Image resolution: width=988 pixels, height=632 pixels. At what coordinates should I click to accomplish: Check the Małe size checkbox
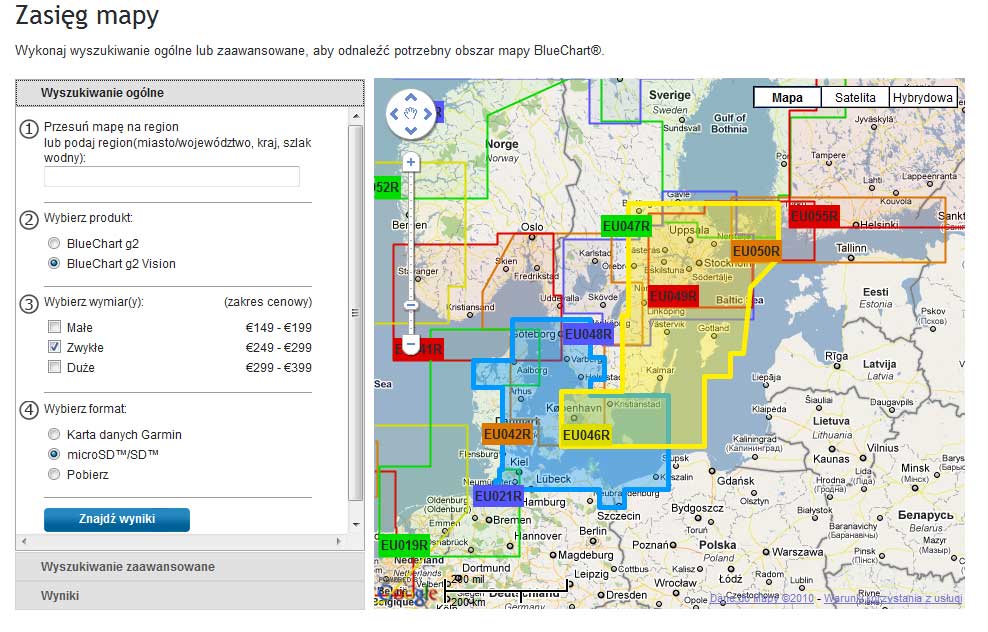point(54,327)
